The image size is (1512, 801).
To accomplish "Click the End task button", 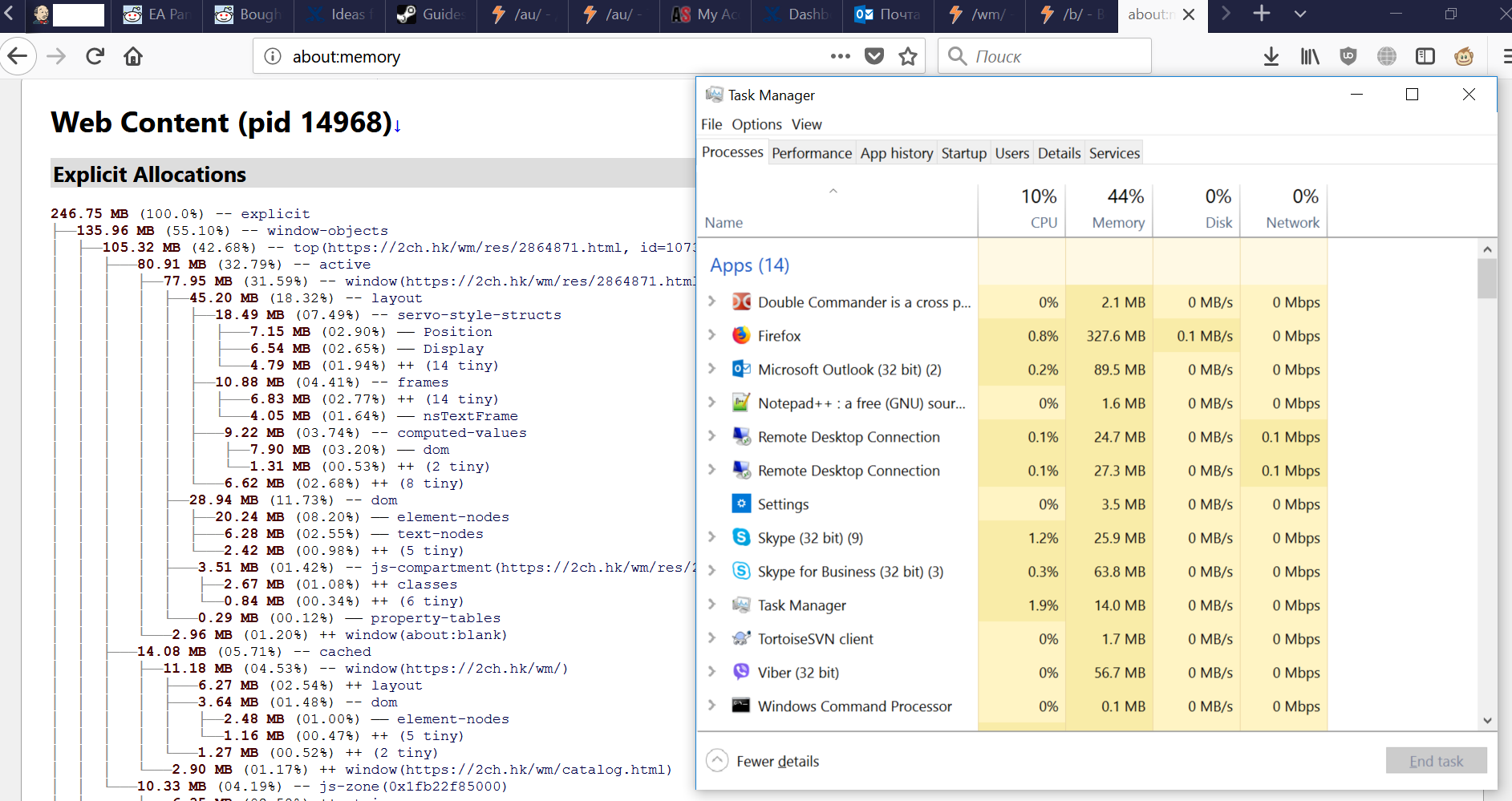I will click(x=1436, y=761).
